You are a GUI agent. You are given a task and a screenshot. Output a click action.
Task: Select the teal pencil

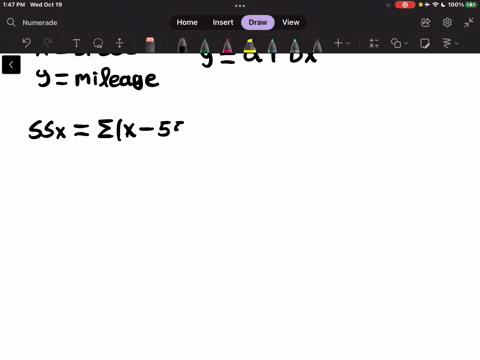pyautogui.click(x=272, y=46)
